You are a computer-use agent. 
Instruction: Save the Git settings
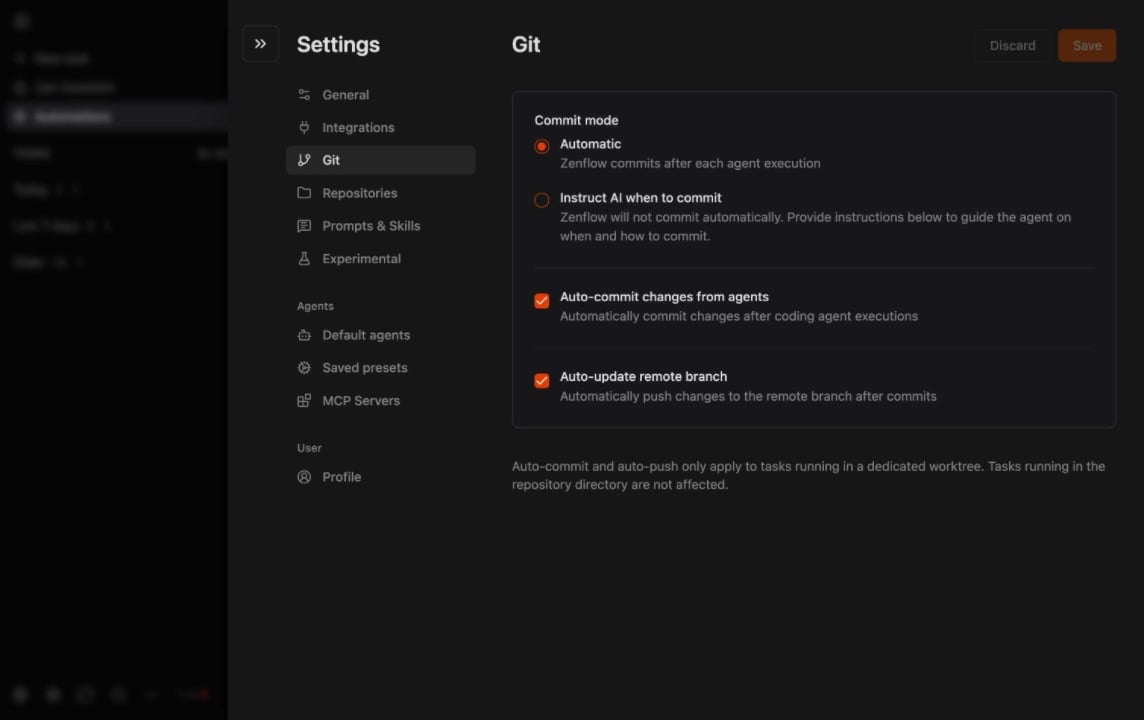(1086, 45)
